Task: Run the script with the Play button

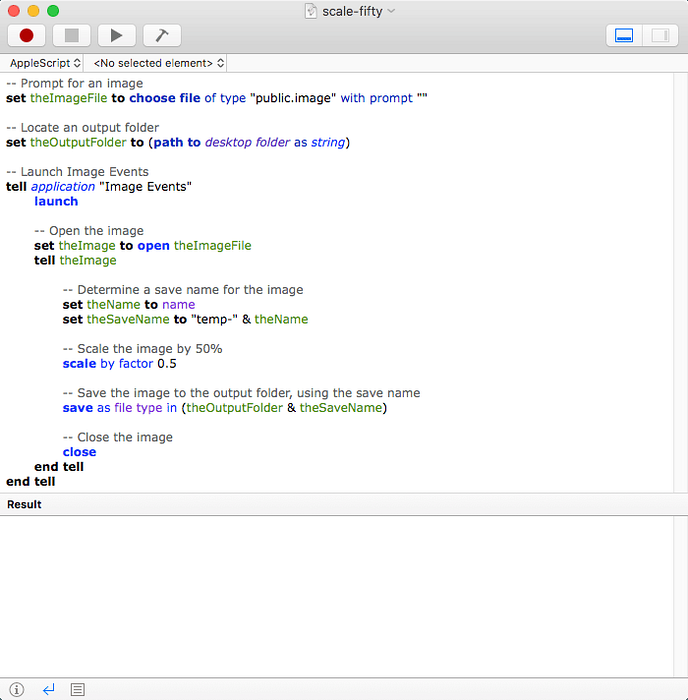Action: tap(116, 35)
